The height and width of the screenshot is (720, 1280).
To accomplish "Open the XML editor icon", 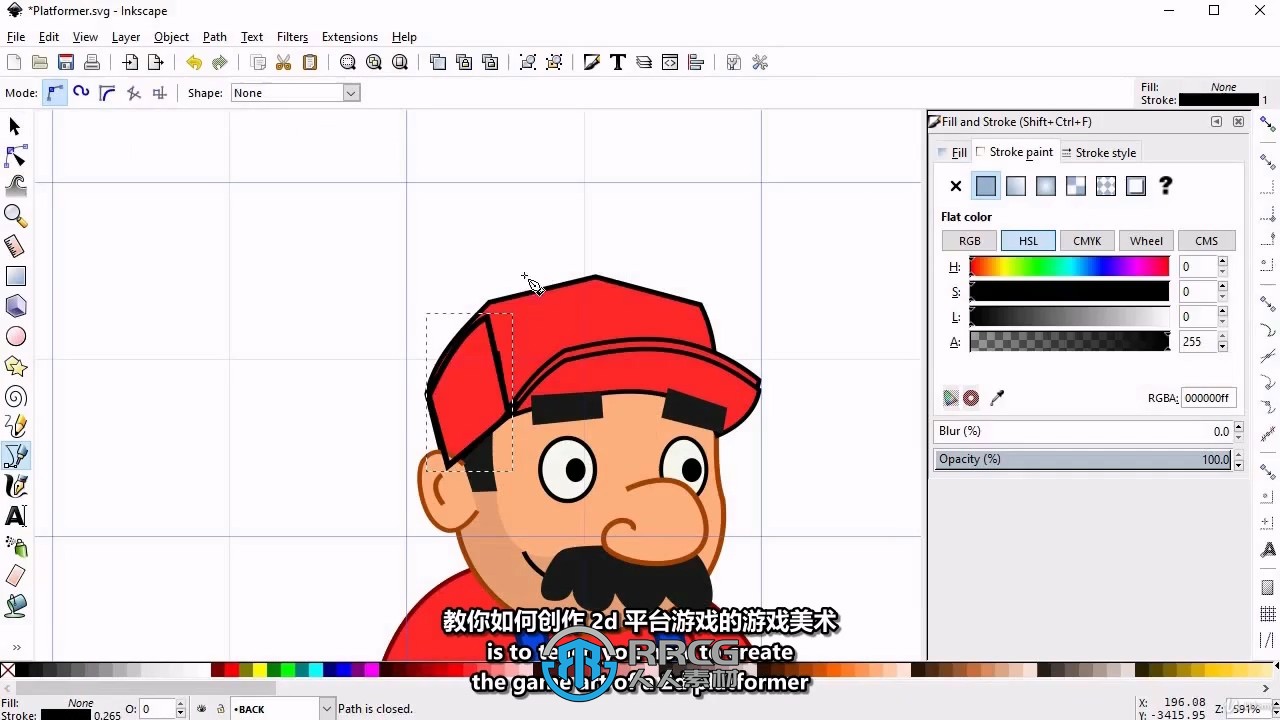I will 670,62.
